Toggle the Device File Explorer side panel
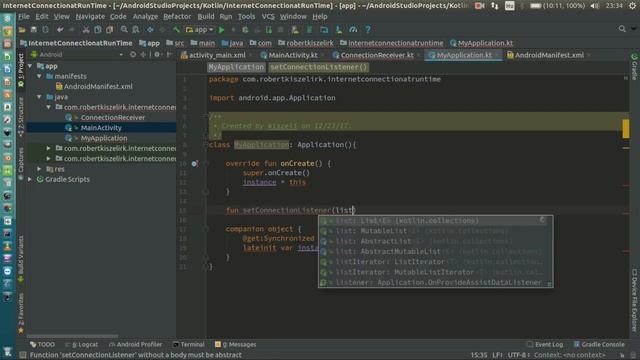 [634, 300]
